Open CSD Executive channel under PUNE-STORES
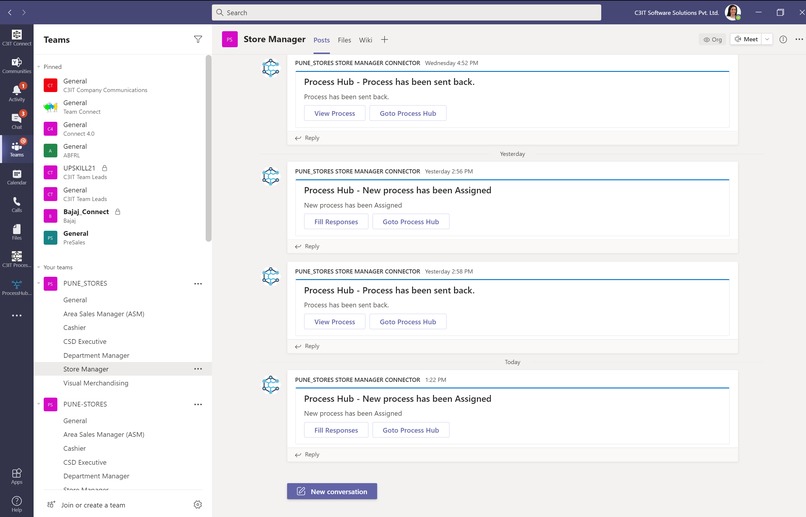Viewport: 806px width, 517px height. pyautogui.click(x=85, y=462)
